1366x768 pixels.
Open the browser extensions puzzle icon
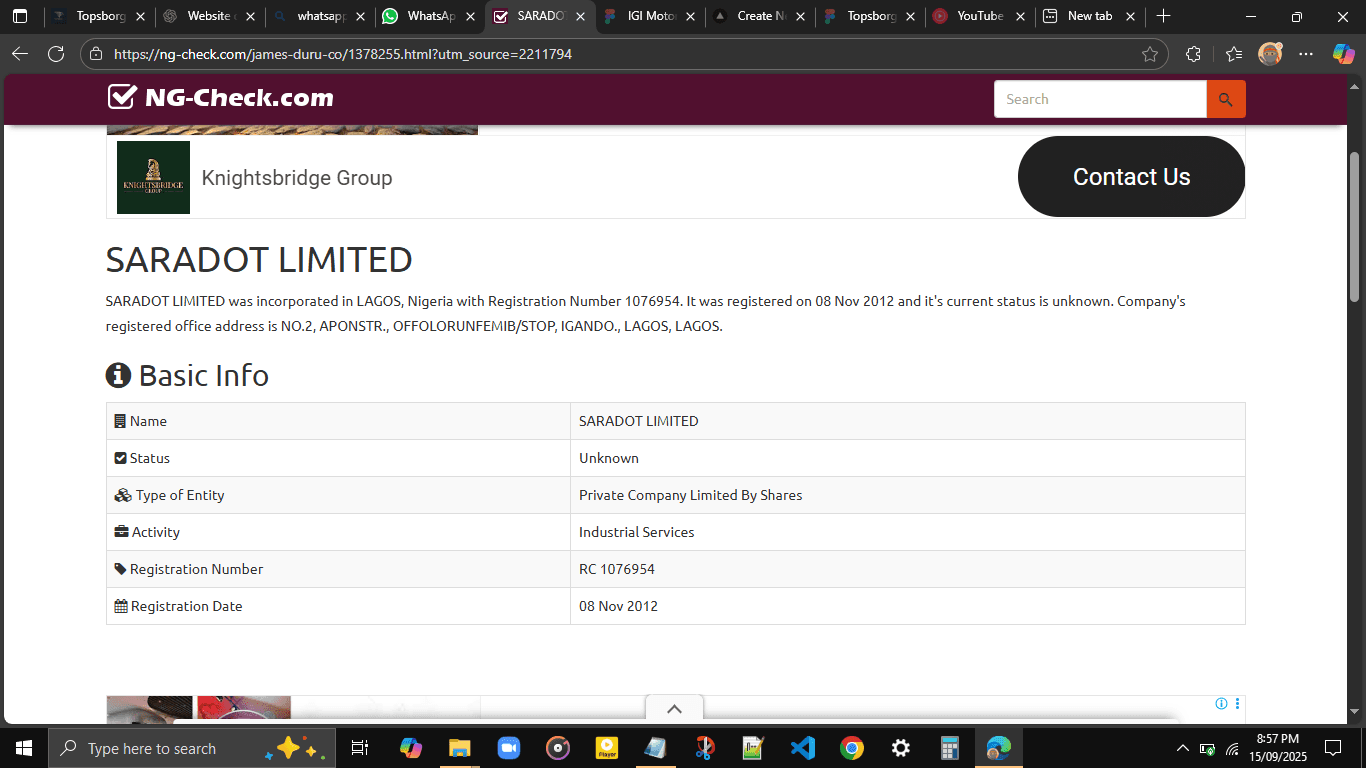pos(1193,54)
